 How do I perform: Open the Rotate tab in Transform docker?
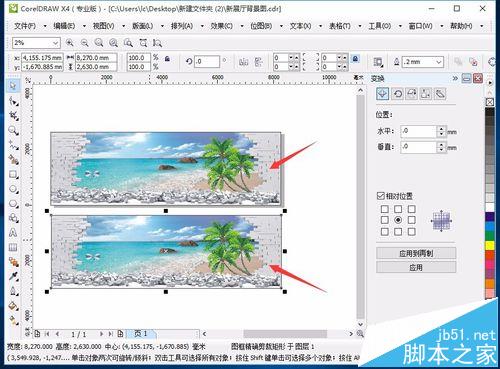point(398,94)
